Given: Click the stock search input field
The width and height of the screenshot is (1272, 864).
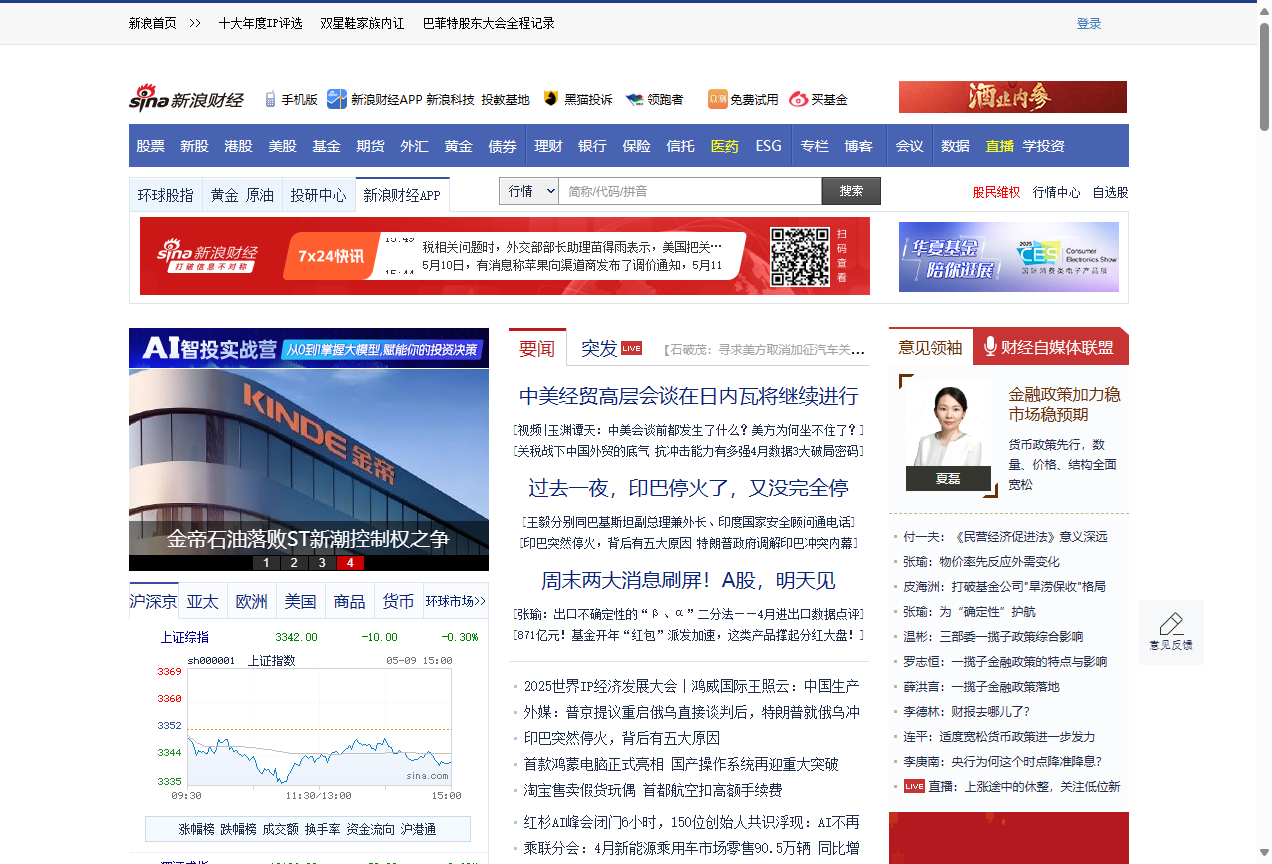Looking at the screenshot, I should click(x=689, y=191).
